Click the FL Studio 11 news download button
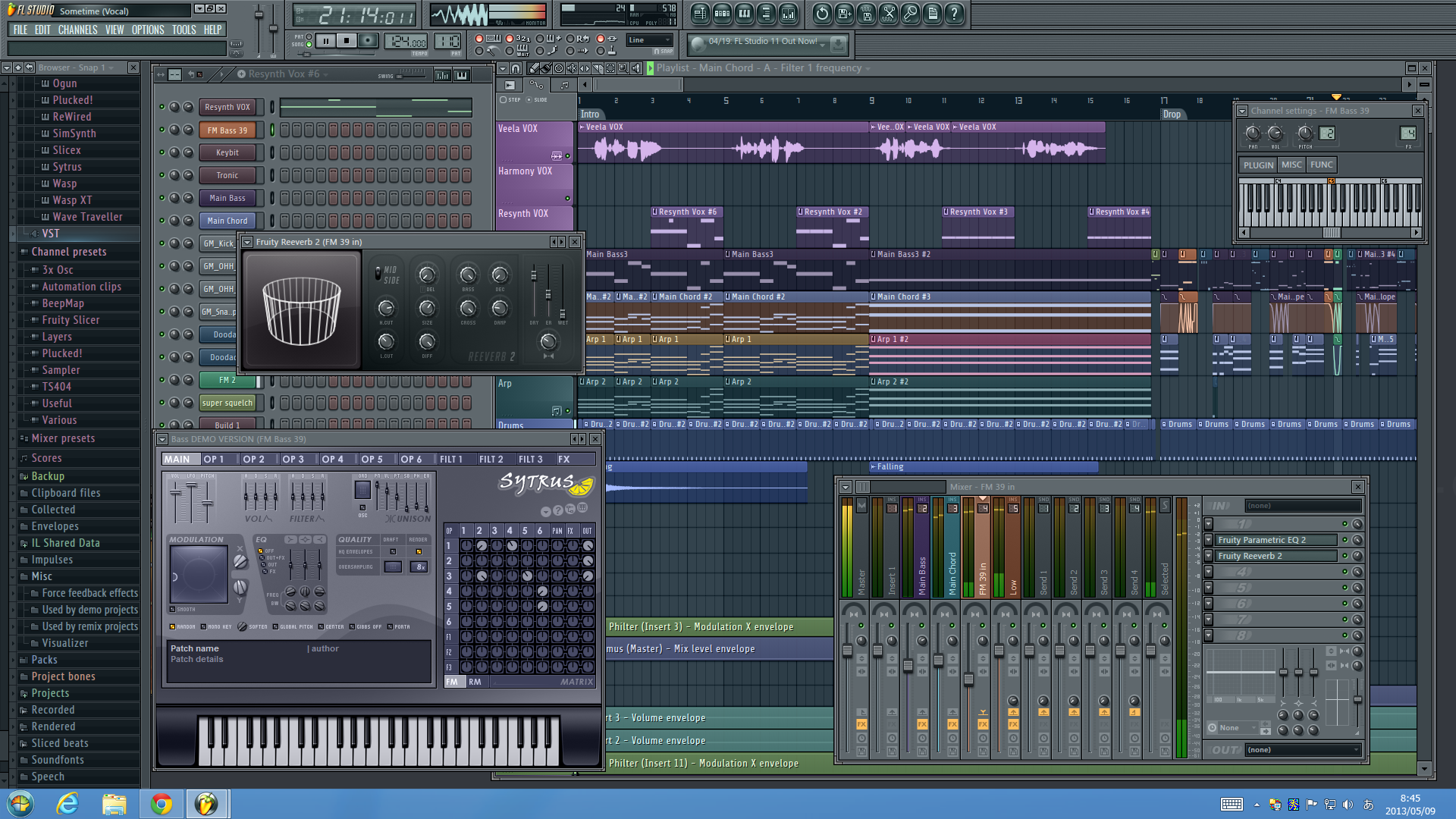The image size is (1456, 819). coord(838,45)
